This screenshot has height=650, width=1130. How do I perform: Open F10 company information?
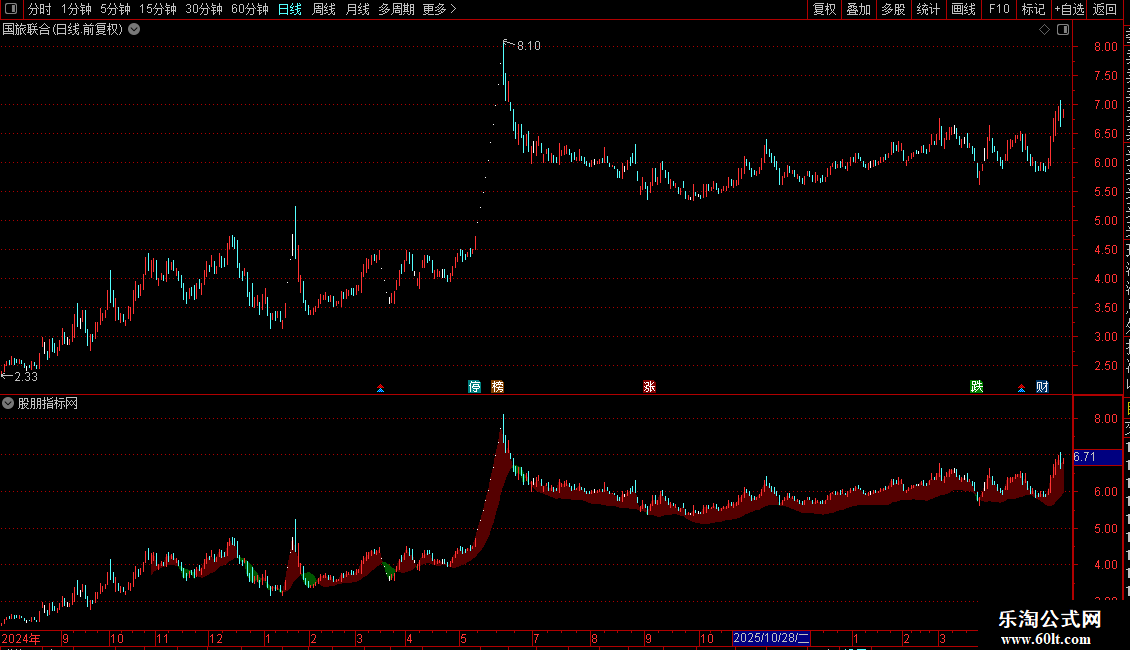click(999, 9)
